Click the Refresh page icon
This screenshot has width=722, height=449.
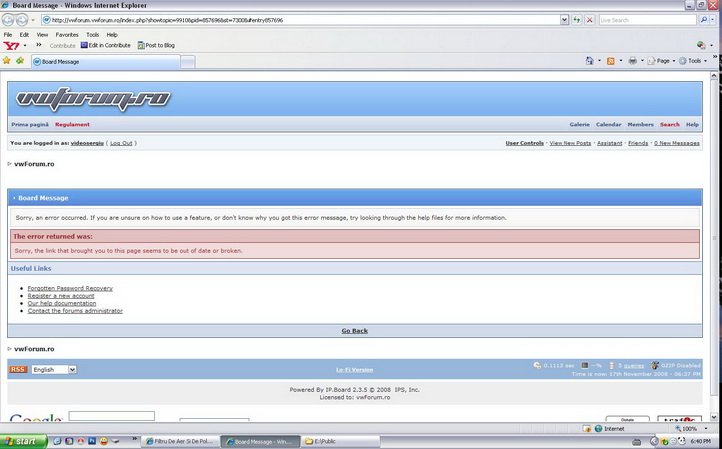577,20
